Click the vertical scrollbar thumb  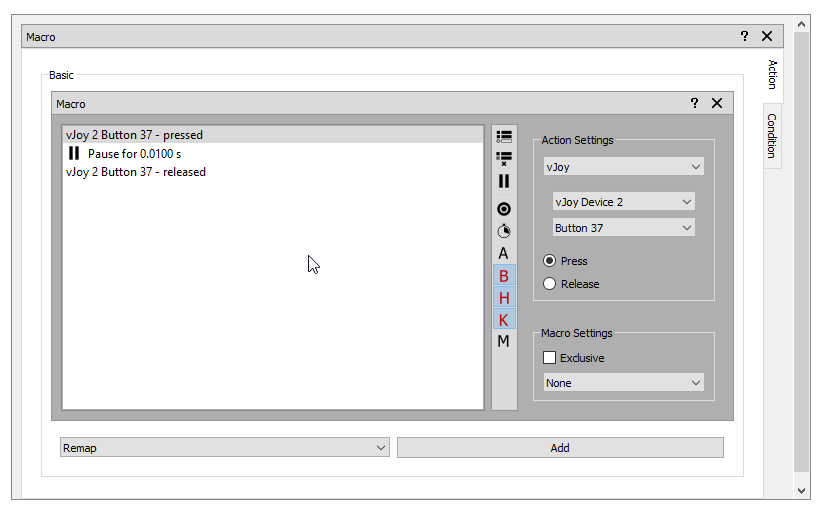click(x=801, y=251)
